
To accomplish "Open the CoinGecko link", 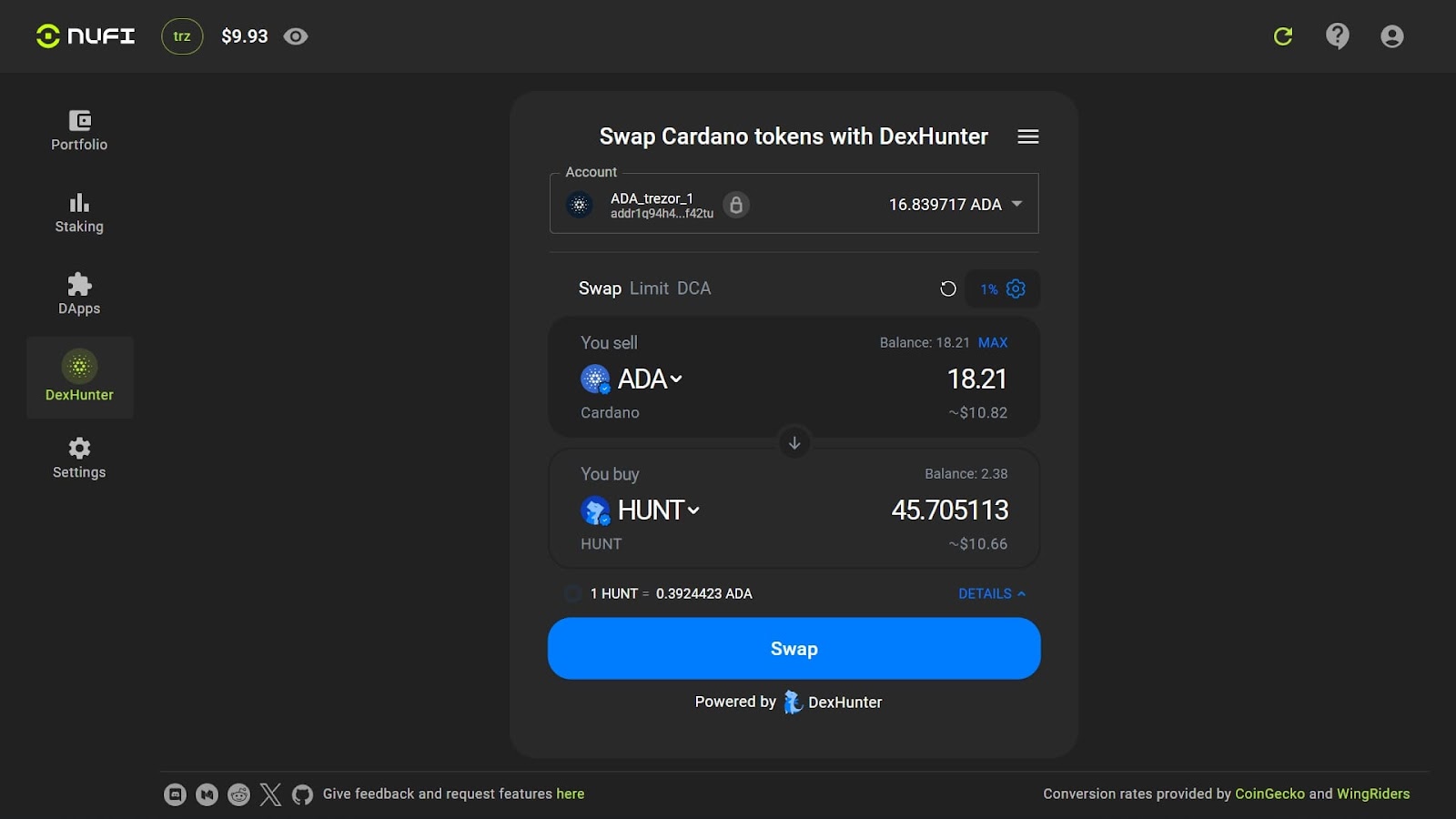I will point(1269,794).
